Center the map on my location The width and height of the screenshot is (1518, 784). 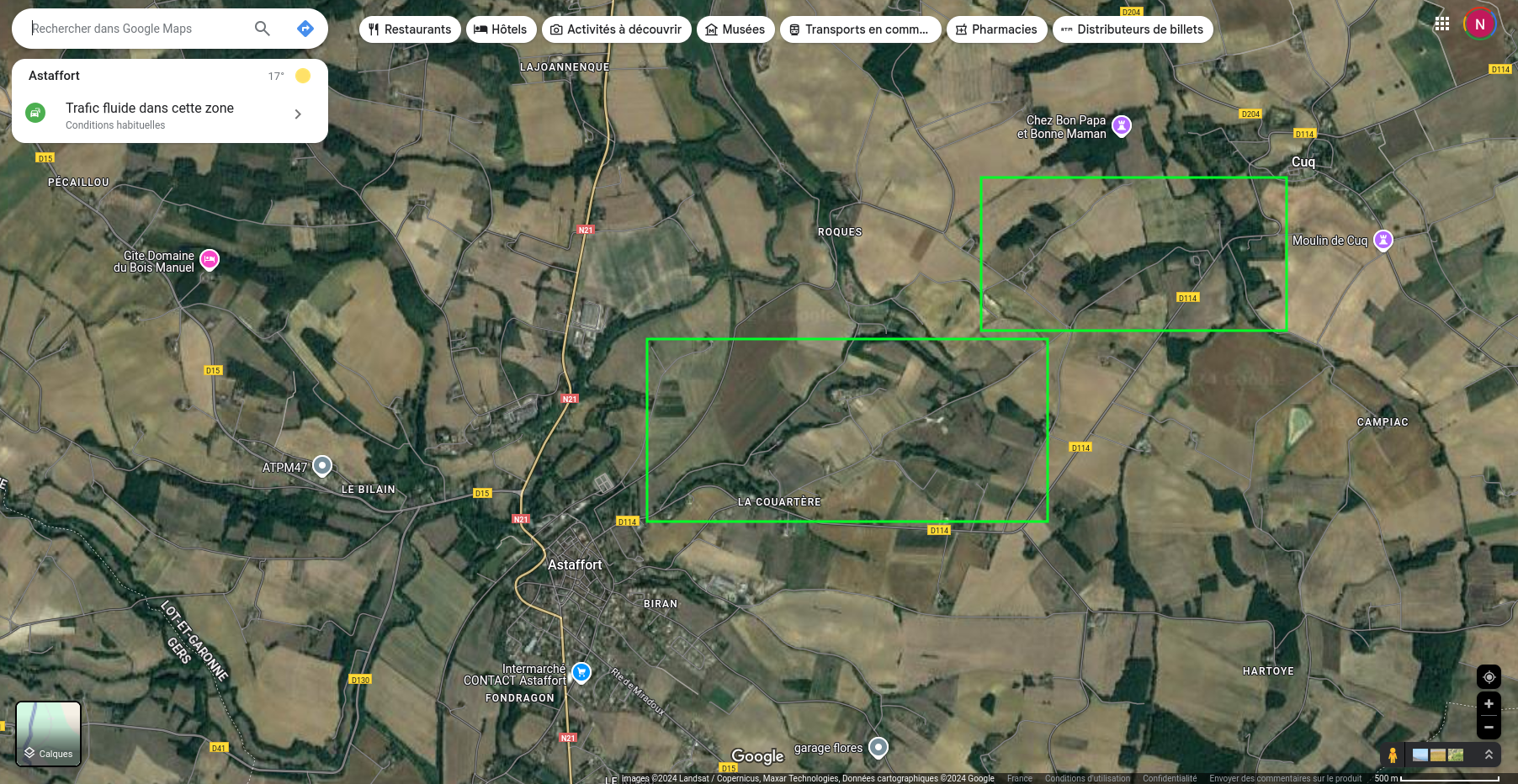click(x=1489, y=677)
